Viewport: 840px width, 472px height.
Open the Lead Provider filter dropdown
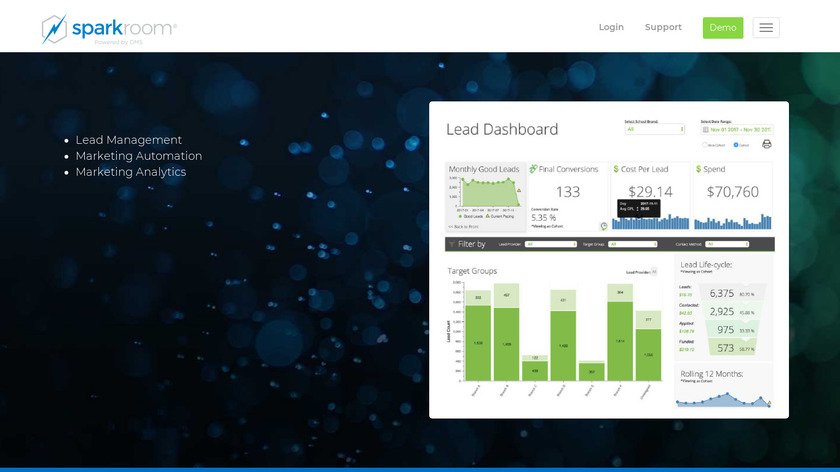[551, 244]
